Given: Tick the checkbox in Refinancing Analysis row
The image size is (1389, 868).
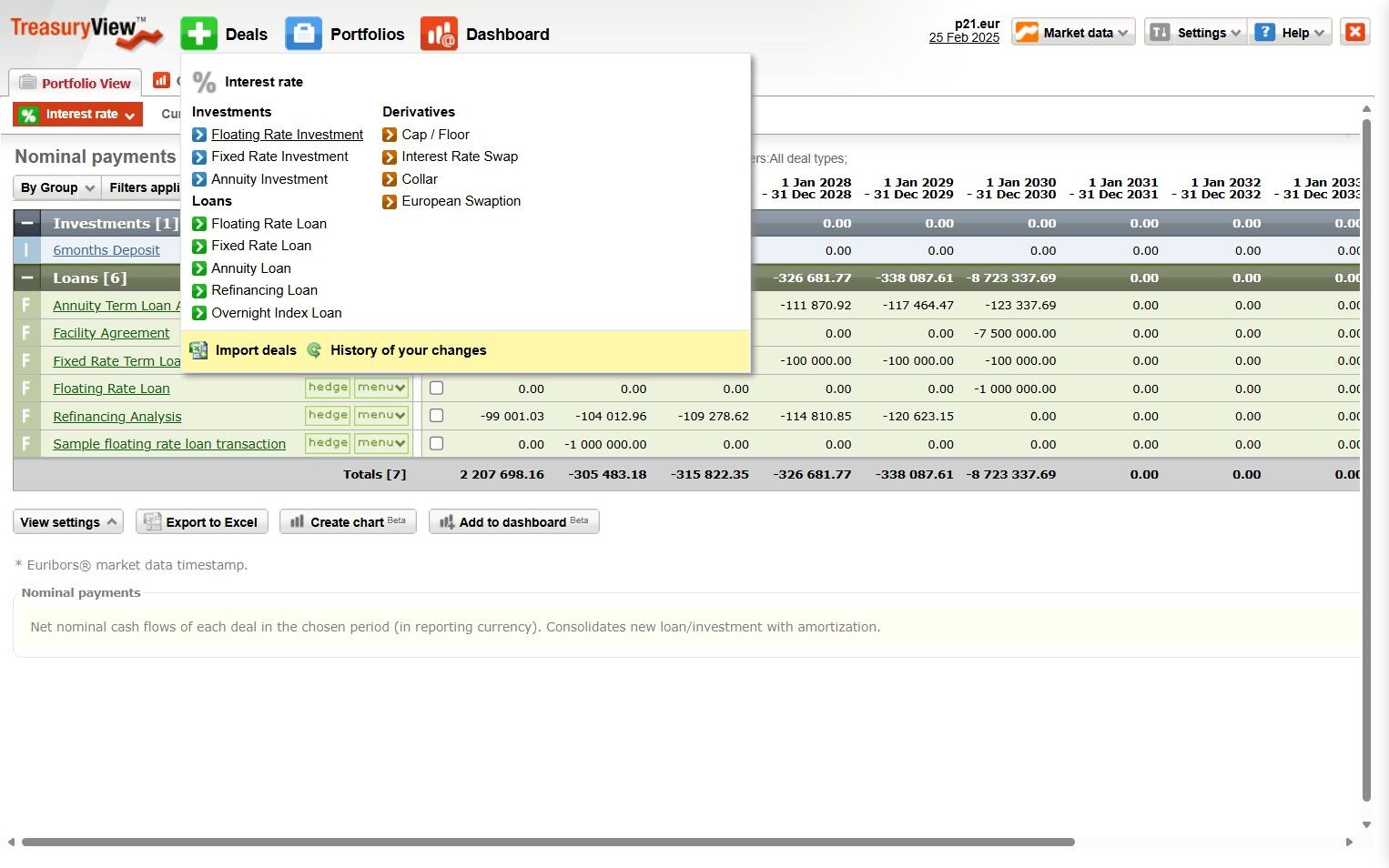Looking at the screenshot, I should (437, 416).
